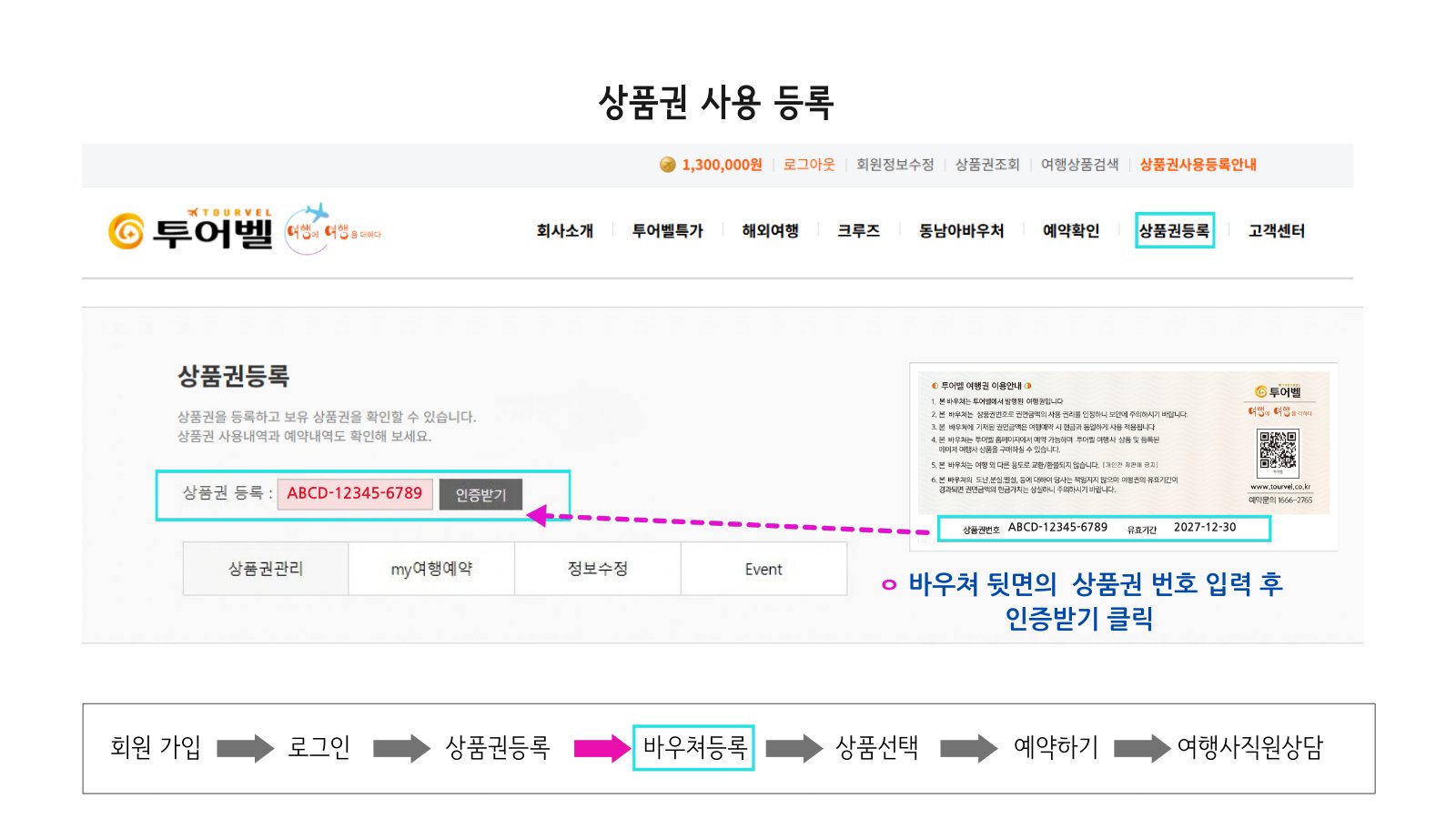Click the 회원 가입 step label
Screen dimensions: 1456x819
point(156,747)
